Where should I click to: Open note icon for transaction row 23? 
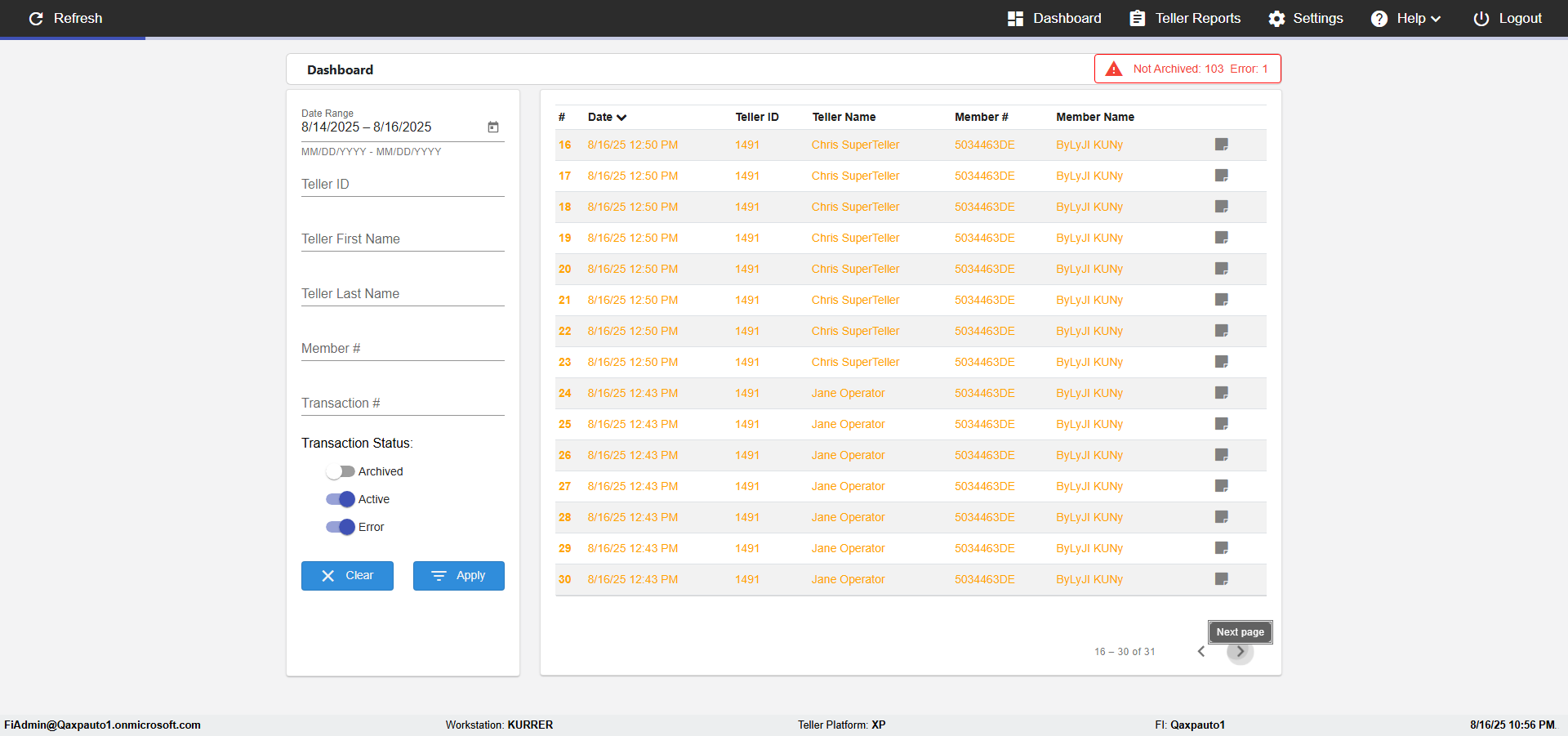point(1222,362)
